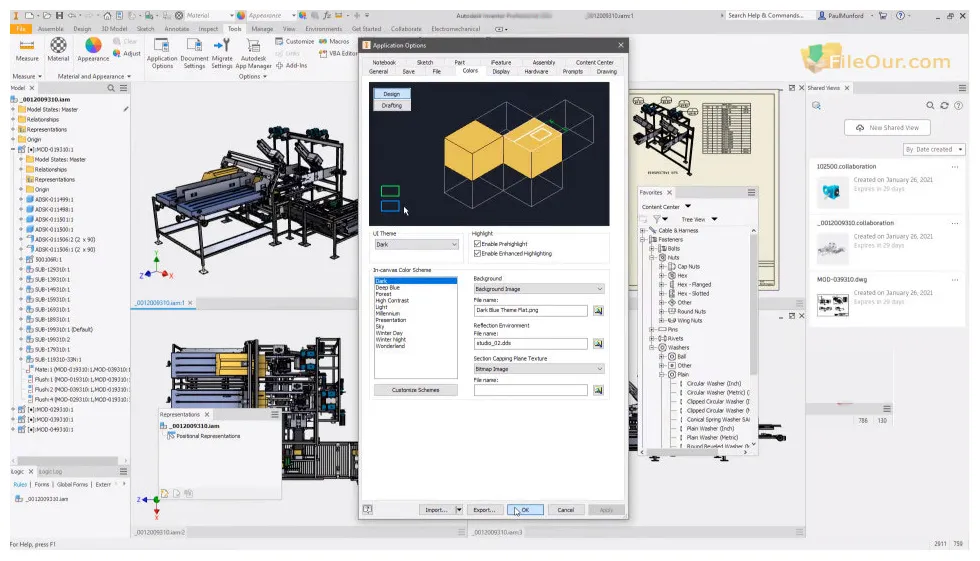Click the Home icon in quick access toolbar
980x561 pixels.
[107, 16]
